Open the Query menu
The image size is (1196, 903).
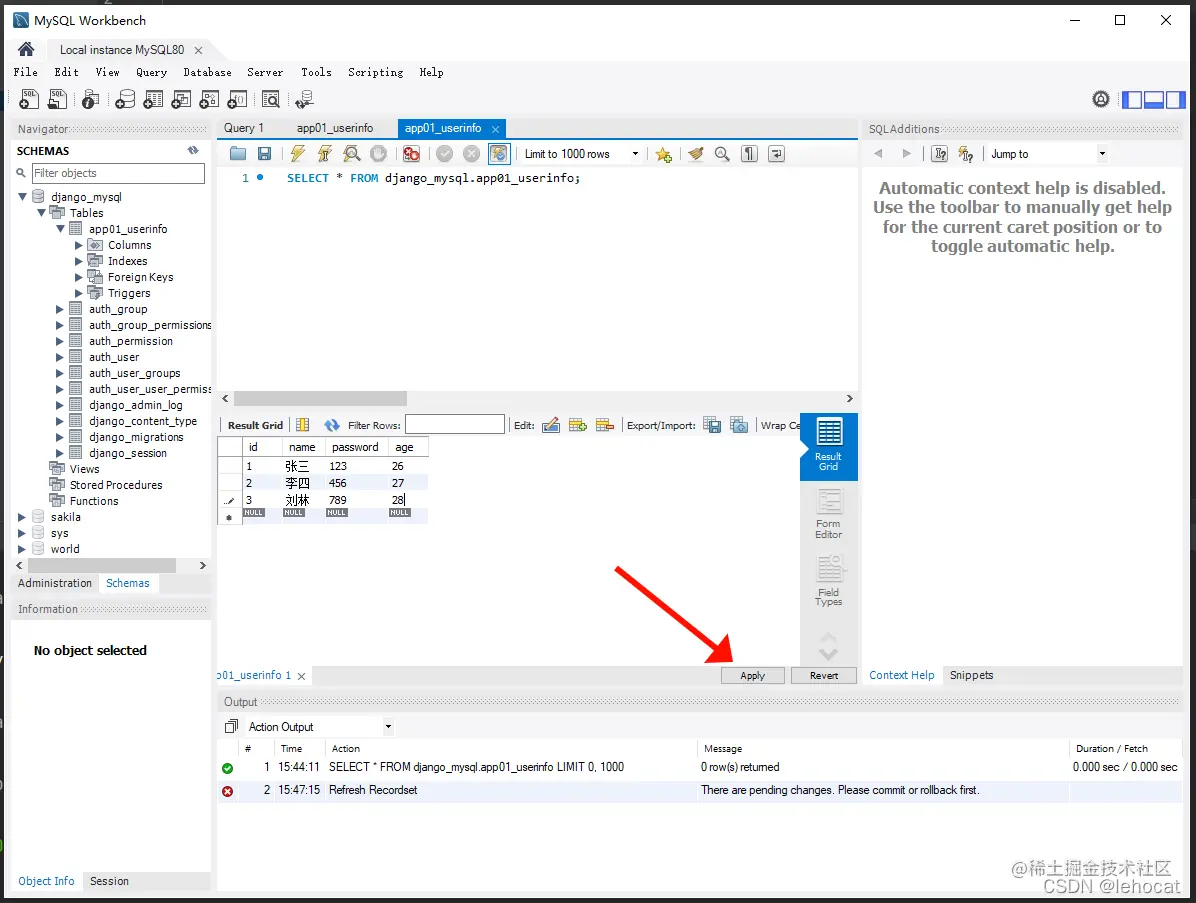coord(151,72)
